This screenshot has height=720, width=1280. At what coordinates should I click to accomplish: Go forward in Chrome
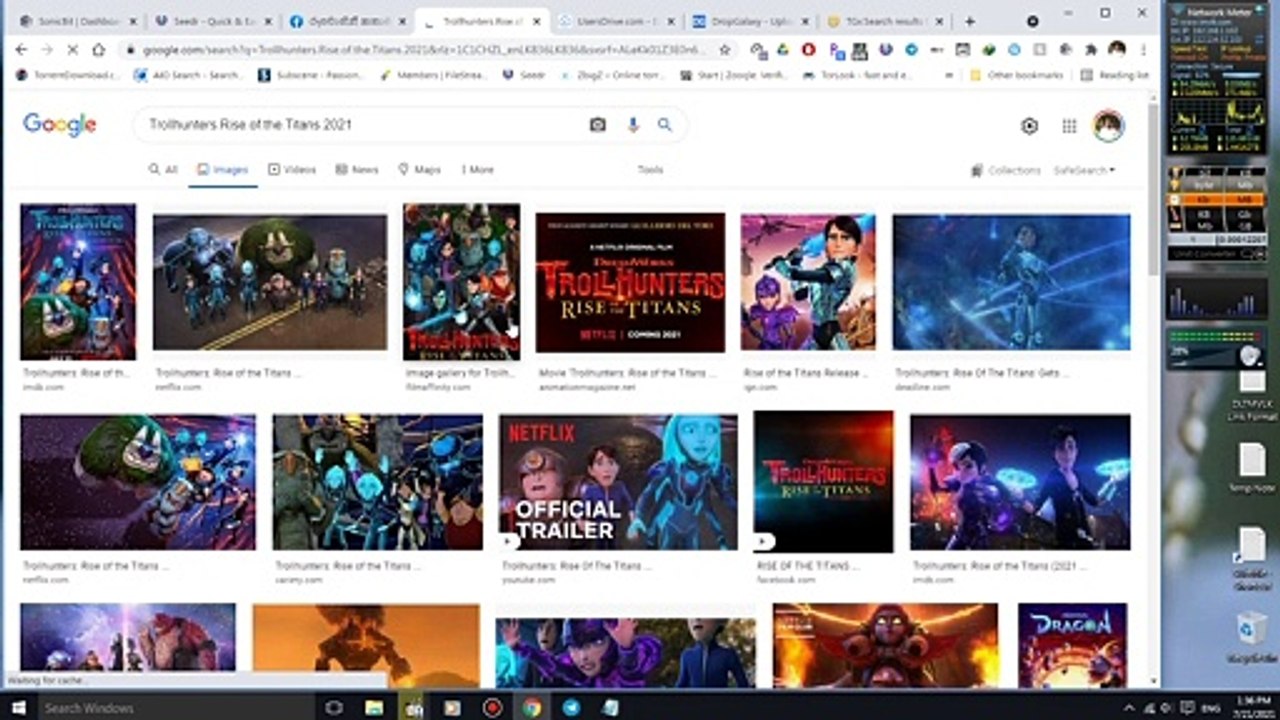[48, 49]
